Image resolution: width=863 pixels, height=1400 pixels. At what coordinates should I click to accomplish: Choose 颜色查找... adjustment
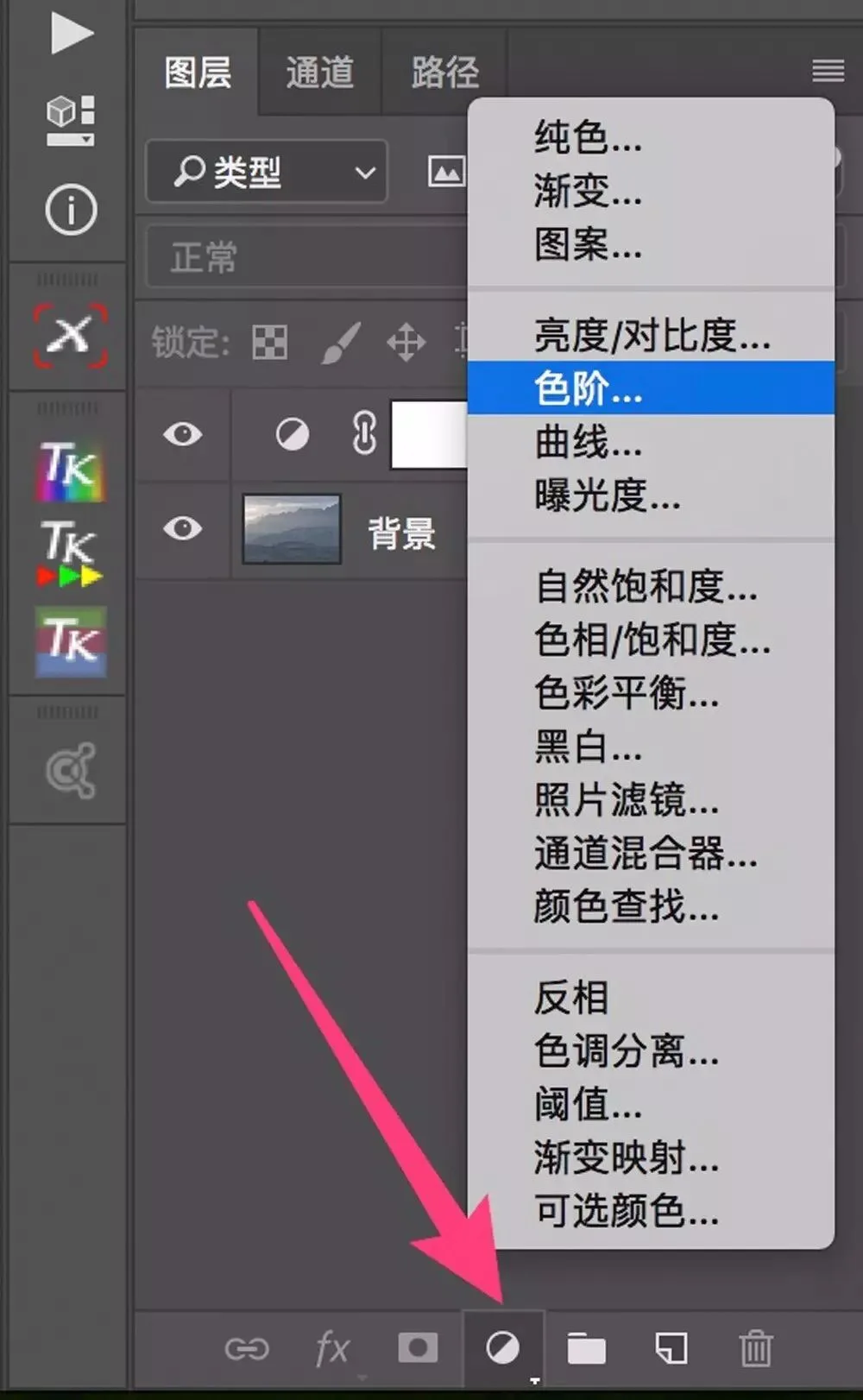651,907
